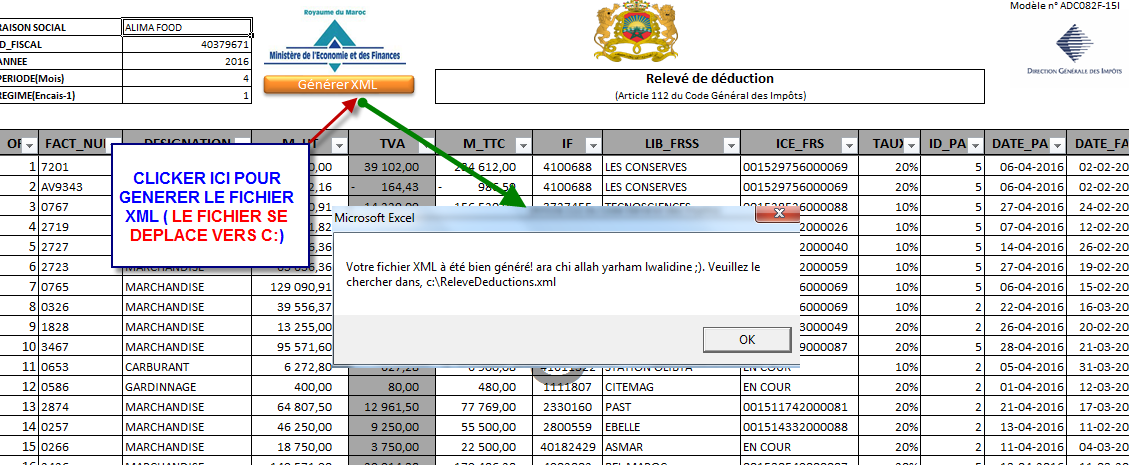Select the CARBURANT designation cell
1129x465 pixels.
[x=185, y=367]
